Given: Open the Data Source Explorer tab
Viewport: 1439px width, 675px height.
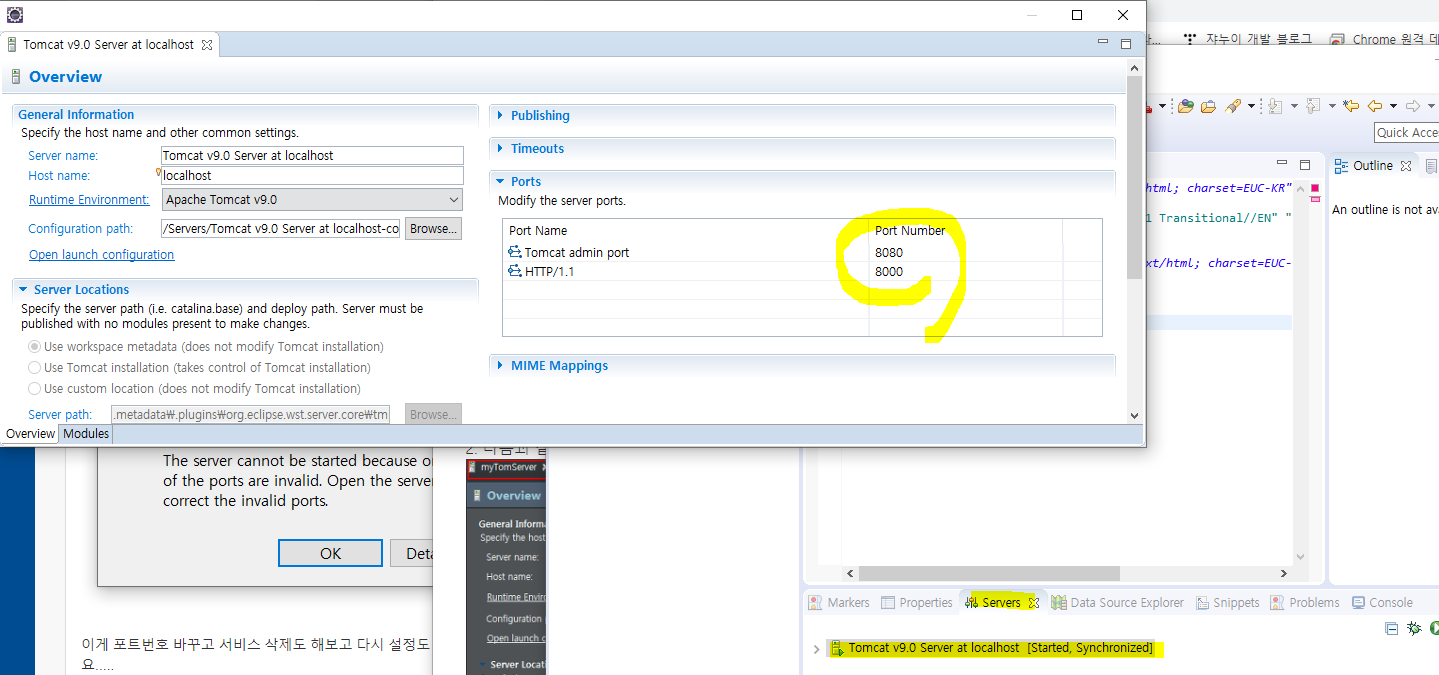Looking at the screenshot, I should click(1118, 603).
